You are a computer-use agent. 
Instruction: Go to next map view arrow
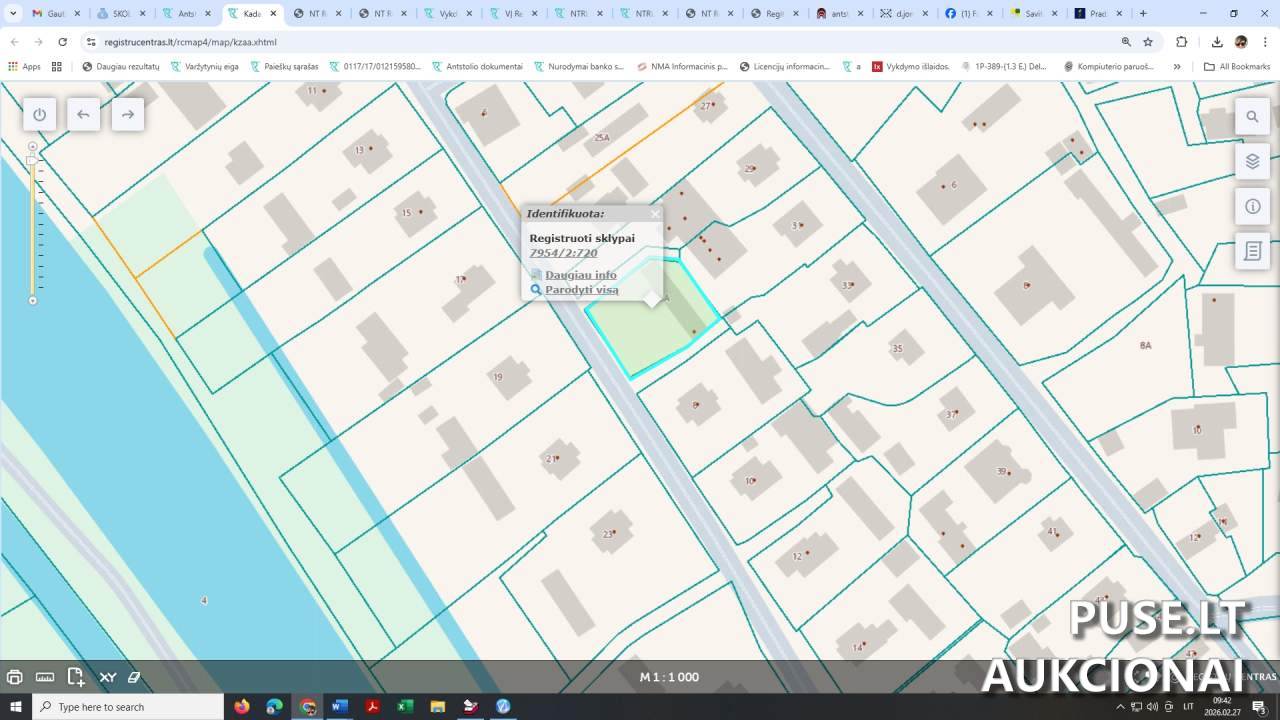(127, 115)
